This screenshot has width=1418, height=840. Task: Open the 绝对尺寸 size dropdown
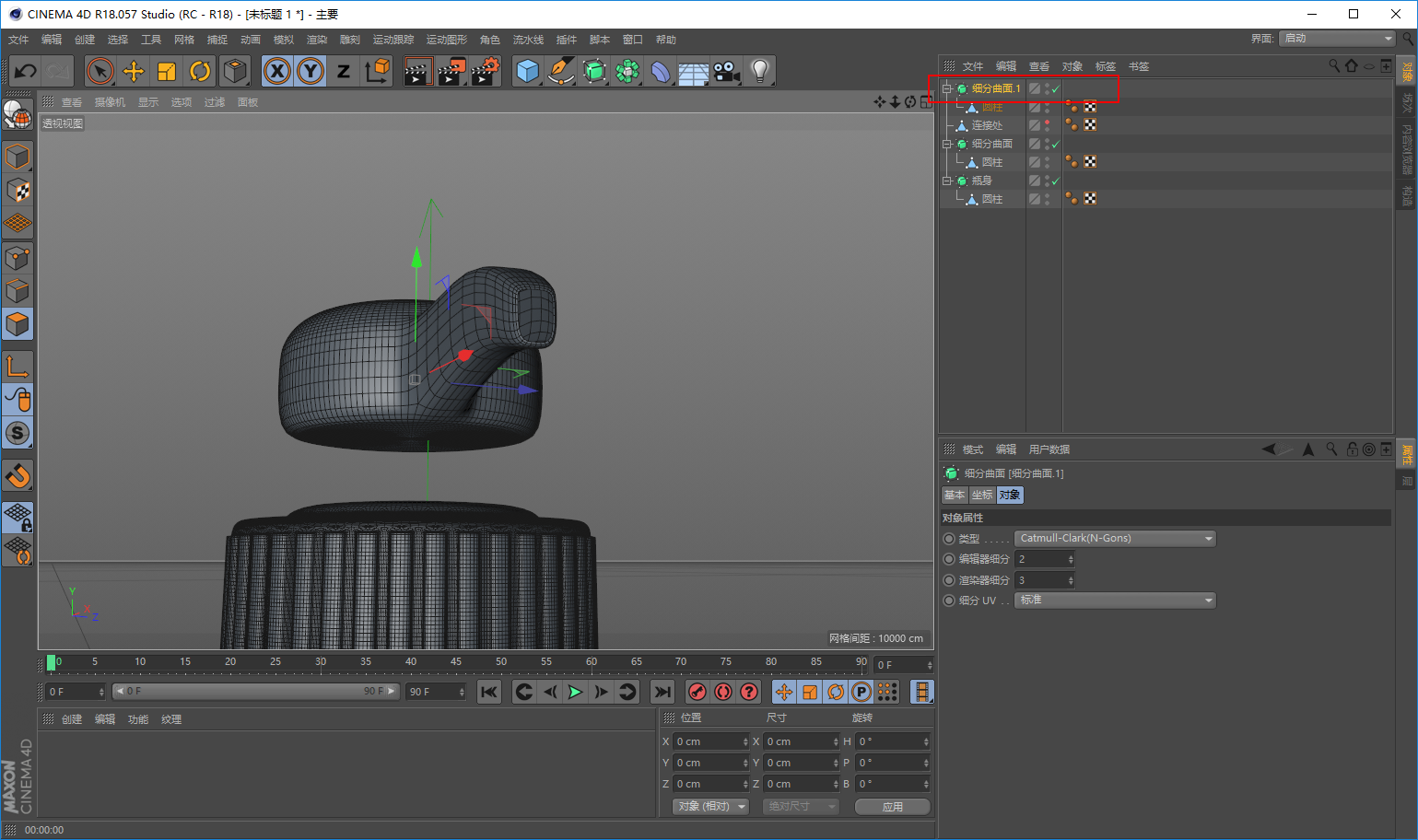coord(801,807)
